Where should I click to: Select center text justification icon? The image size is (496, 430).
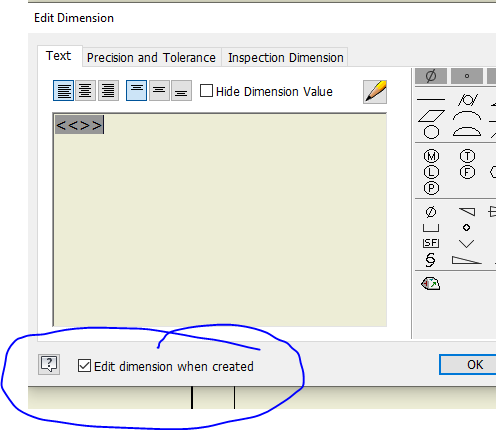coord(85,90)
